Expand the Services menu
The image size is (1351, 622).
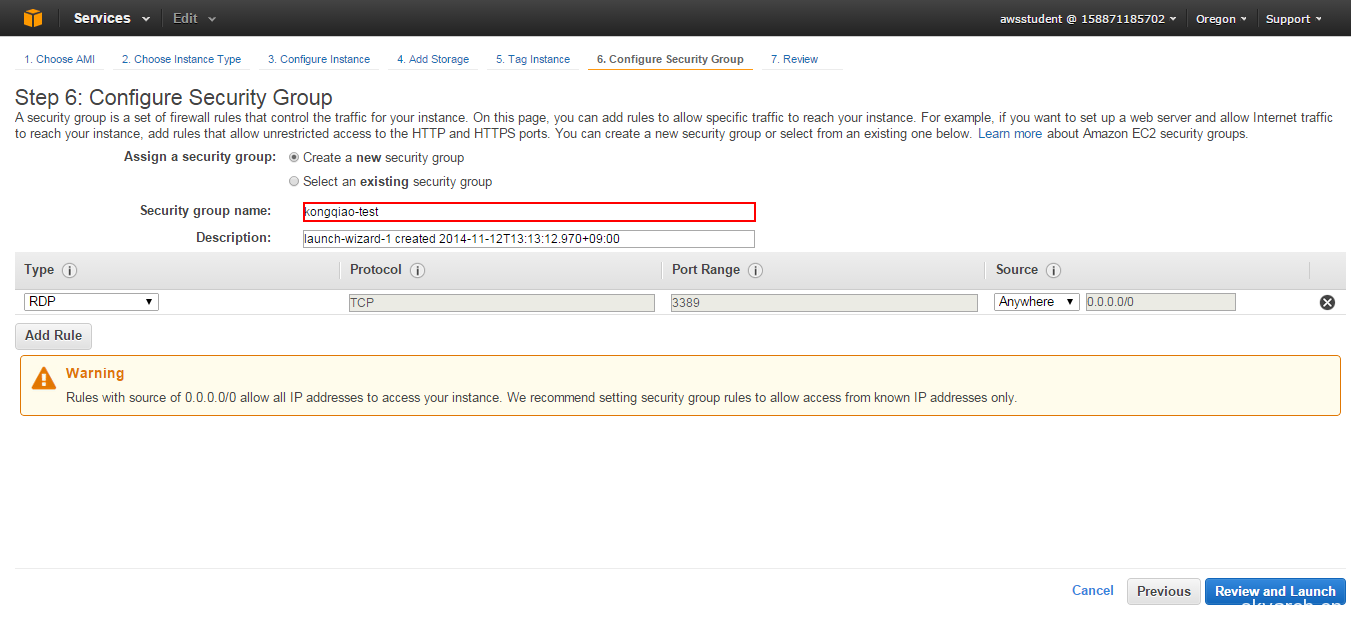(x=111, y=18)
